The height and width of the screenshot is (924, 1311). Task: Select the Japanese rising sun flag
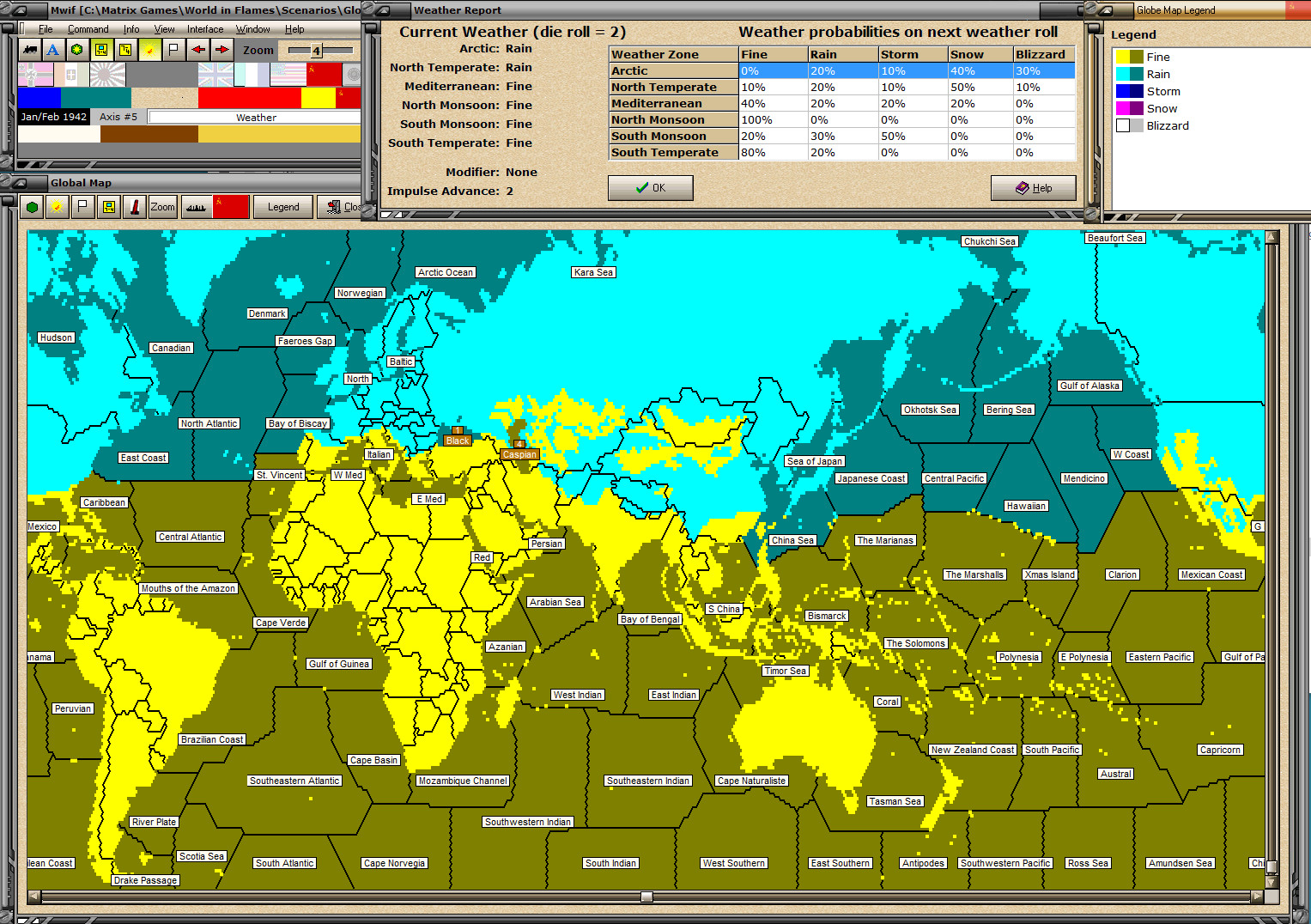pyautogui.click(x=107, y=75)
